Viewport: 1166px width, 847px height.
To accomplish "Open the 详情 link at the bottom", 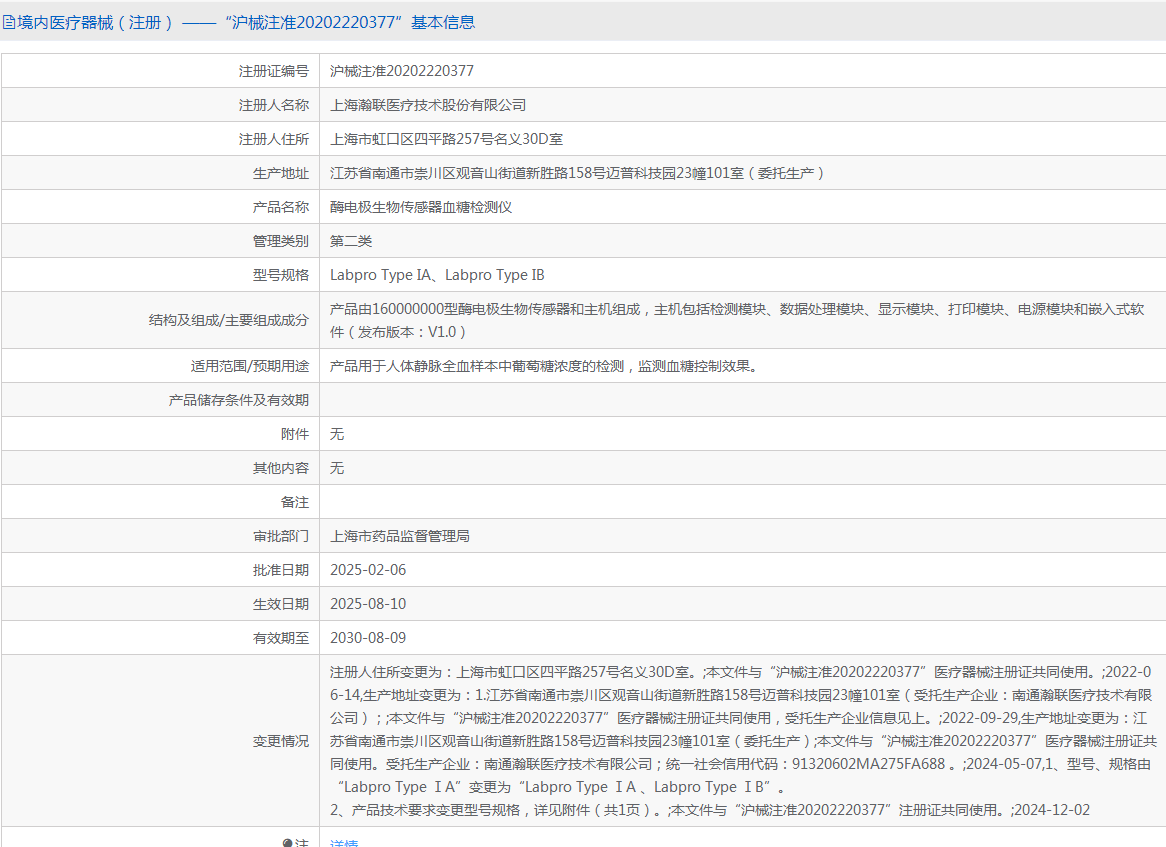I will 344,843.
